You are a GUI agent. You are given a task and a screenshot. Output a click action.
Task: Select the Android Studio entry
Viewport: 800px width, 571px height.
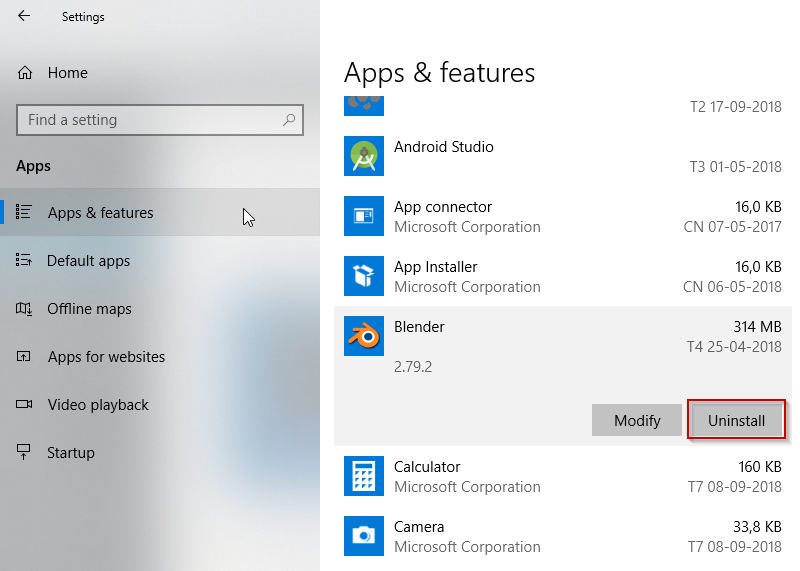pyautogui.click(x=563, y=156)
